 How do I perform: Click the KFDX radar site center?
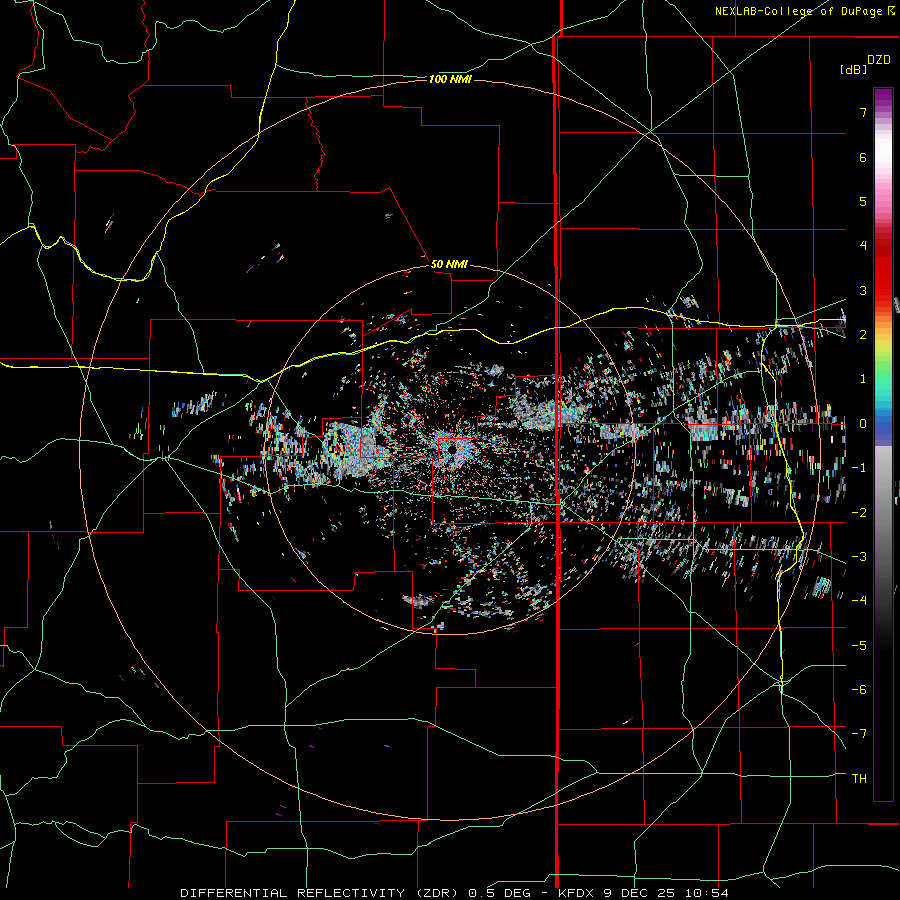[x=452, y=449]
